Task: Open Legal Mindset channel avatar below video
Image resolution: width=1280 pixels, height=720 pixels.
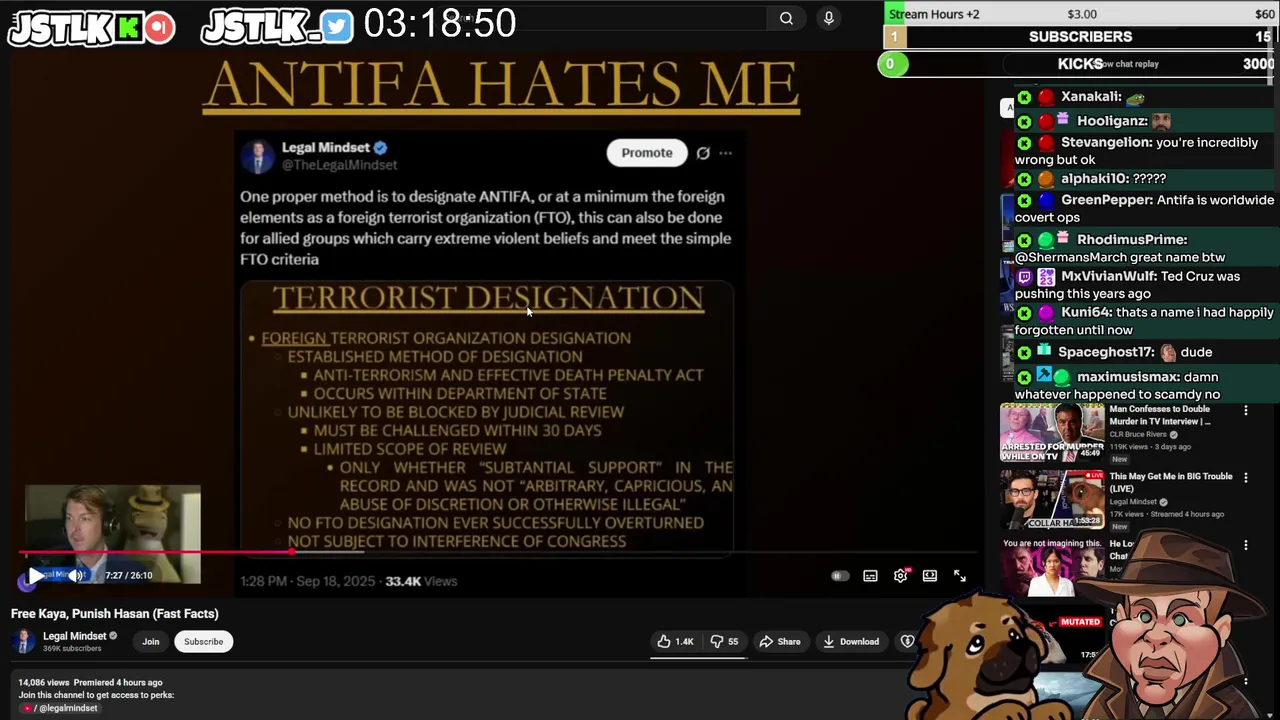Action: click(24, 642)
